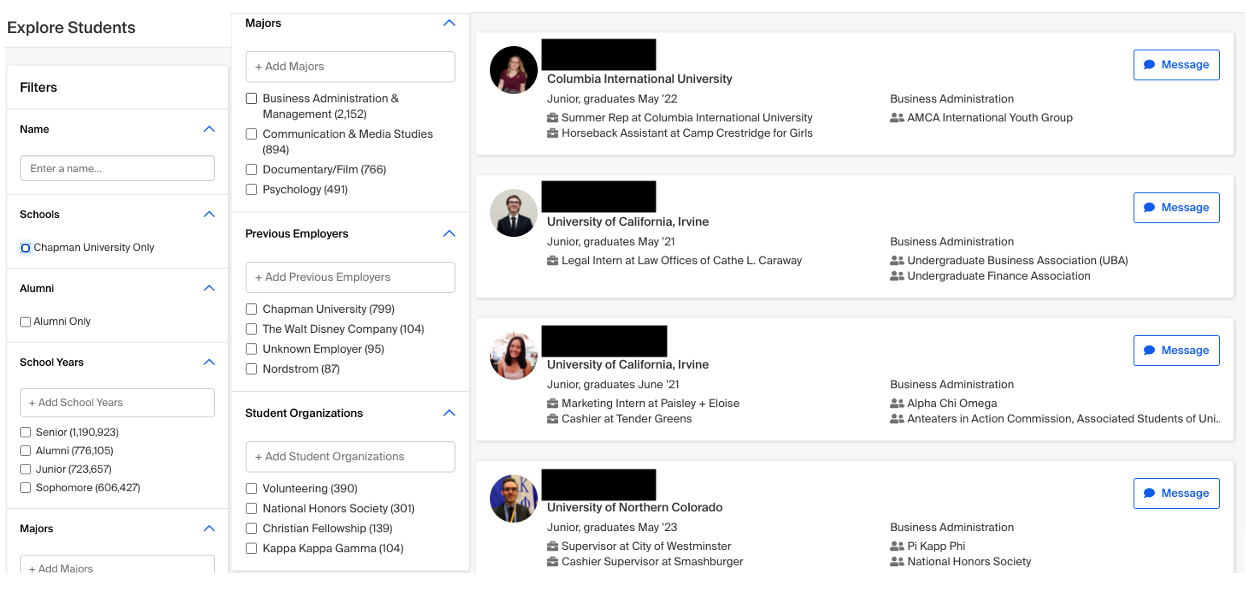Viewport: 1246px width, 595px height.
Task: Collapse the Name filter section
Action: 209,129
